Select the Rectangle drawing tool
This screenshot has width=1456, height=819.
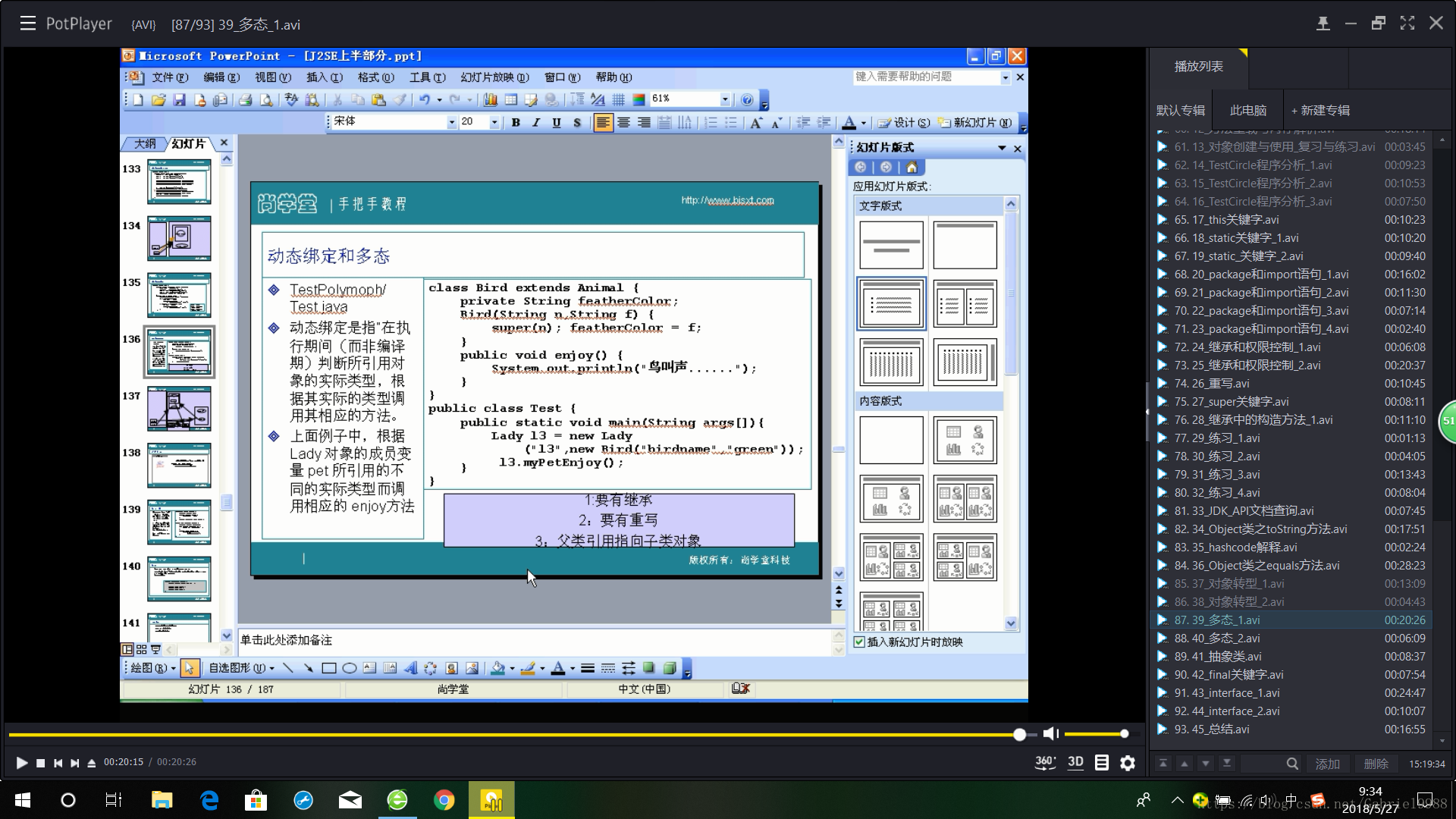point(329,668)
